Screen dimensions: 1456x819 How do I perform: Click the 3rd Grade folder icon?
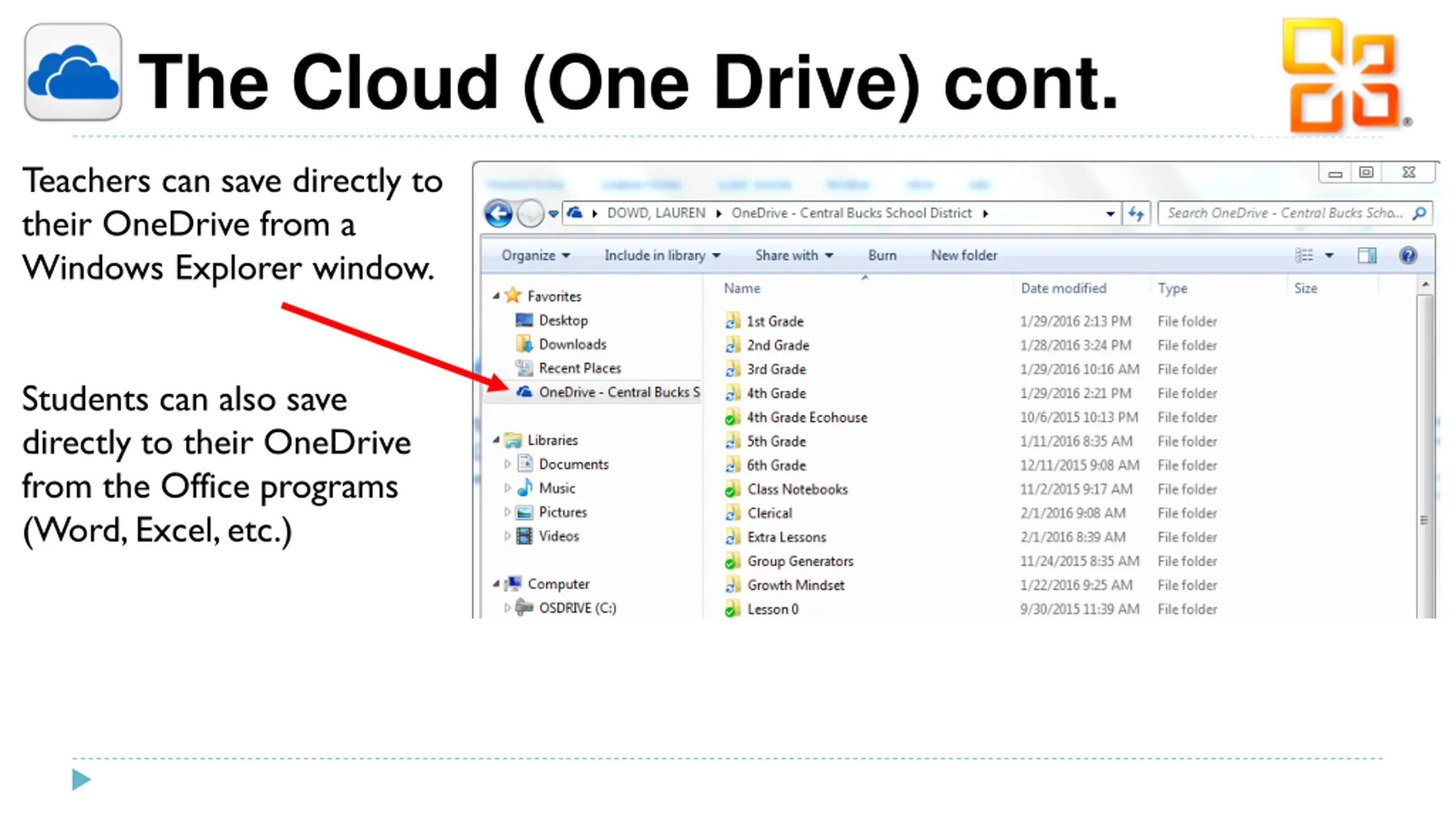[x=733, y=369]
